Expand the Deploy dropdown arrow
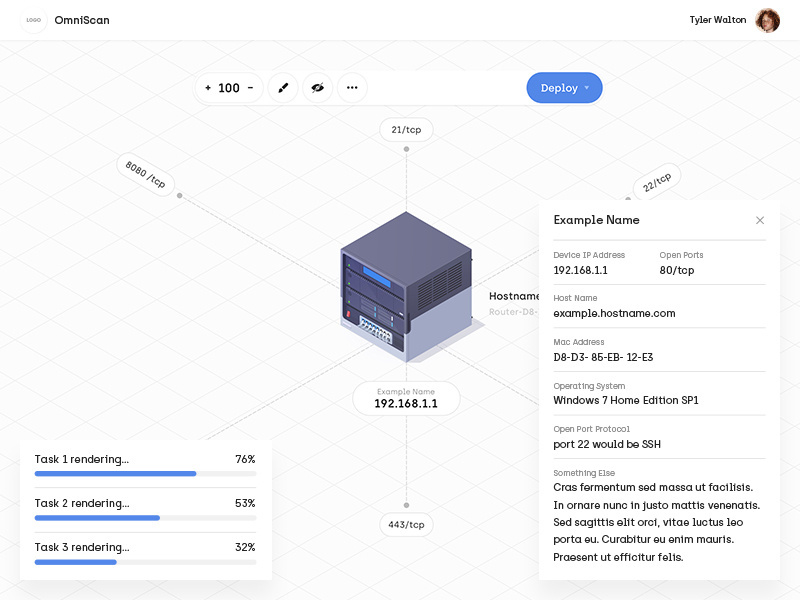Image resolution: width=800 pixels, height=600 pixels. click(x=587, y=88)
